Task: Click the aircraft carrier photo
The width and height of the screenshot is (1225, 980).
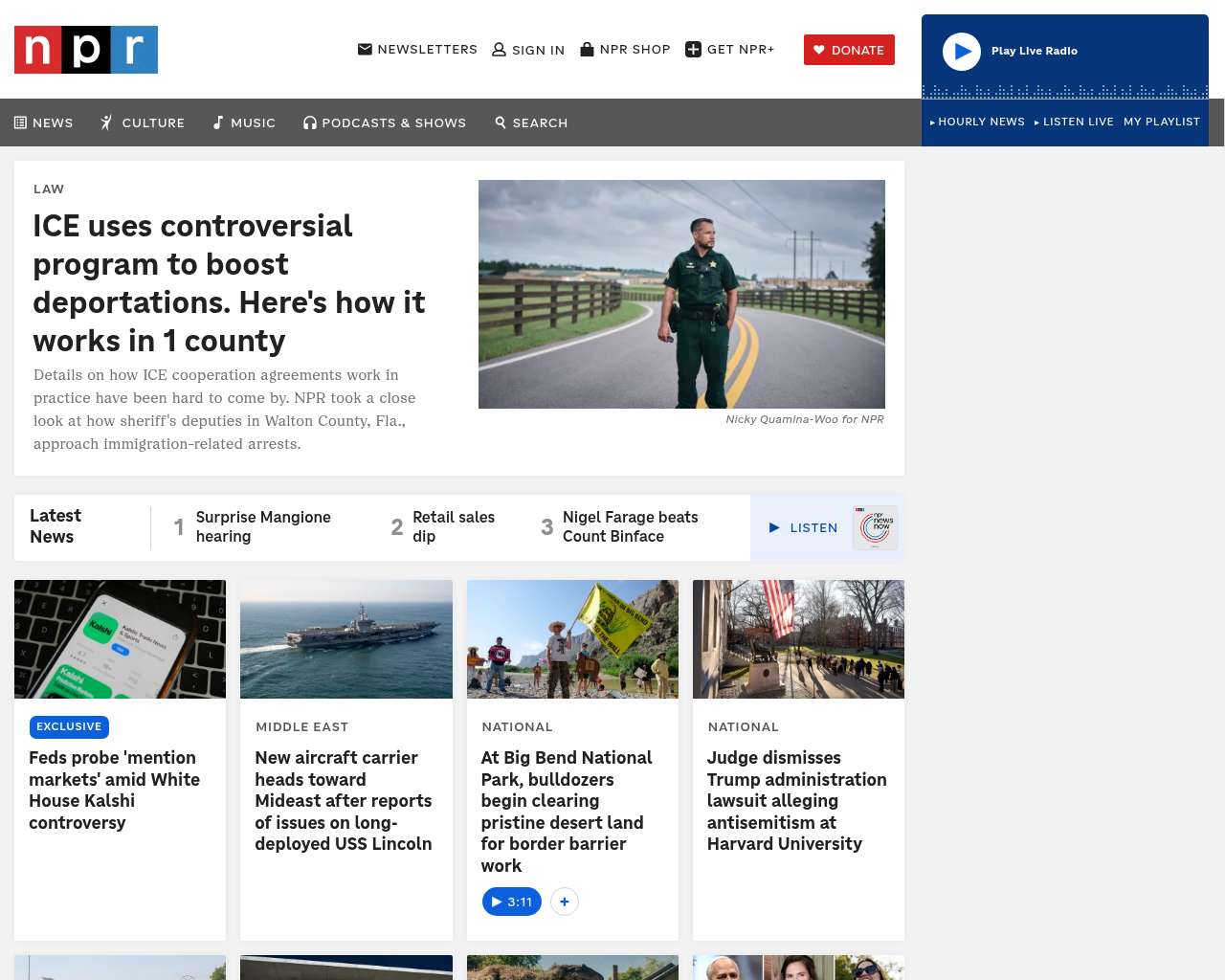Action: 346,639
